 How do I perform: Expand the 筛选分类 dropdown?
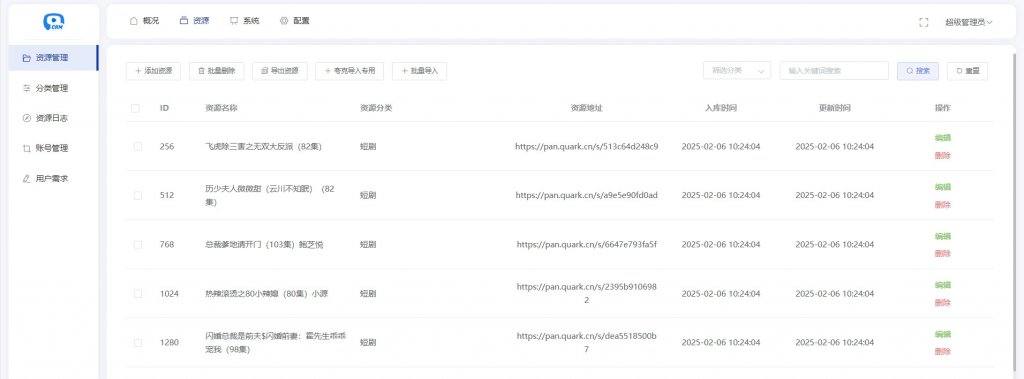click(x=737, y=71)
